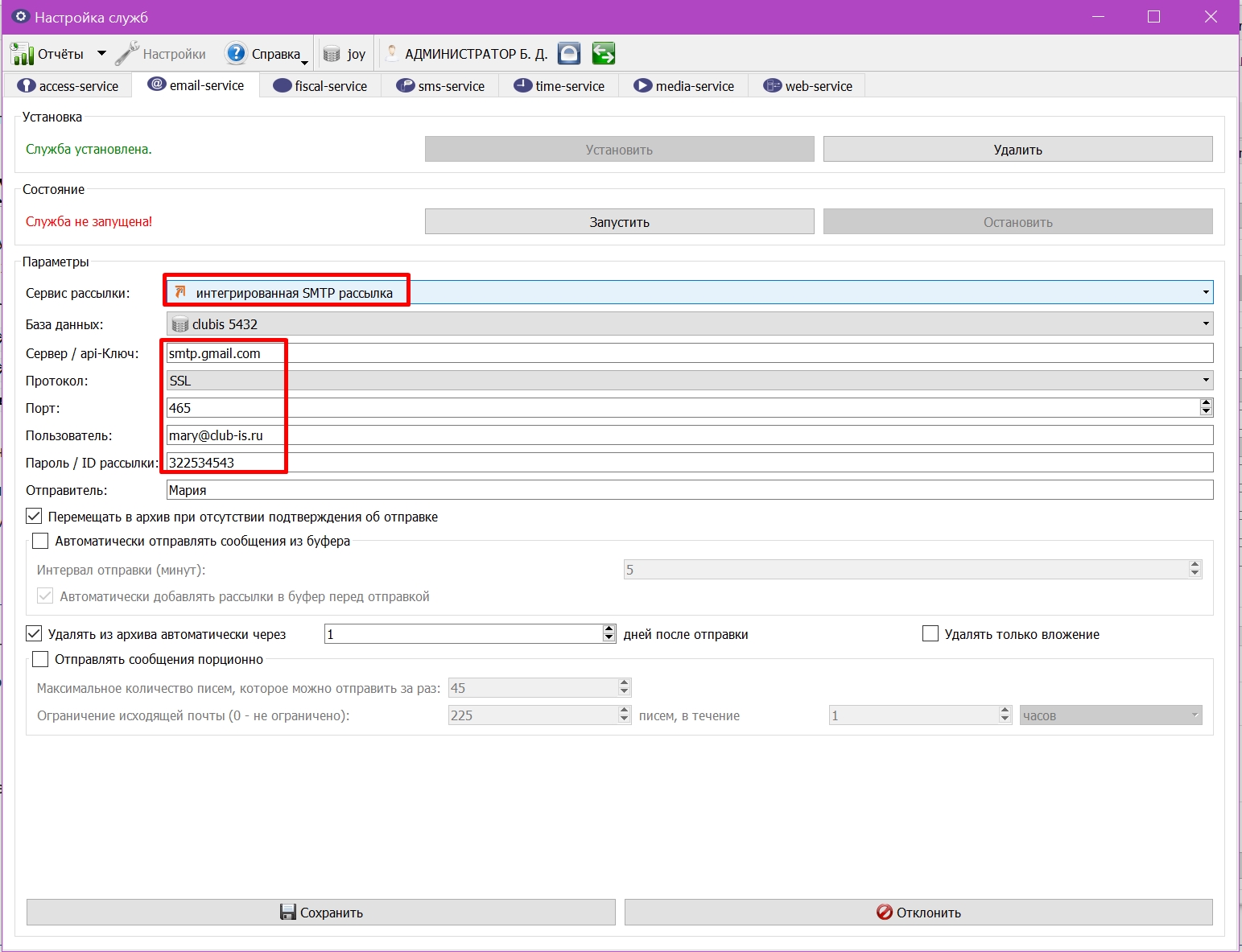Click the Интервал отправки spinner arrows
Image resolution: width=1242 pixels, height=952 pixels.
[1195, 570]
